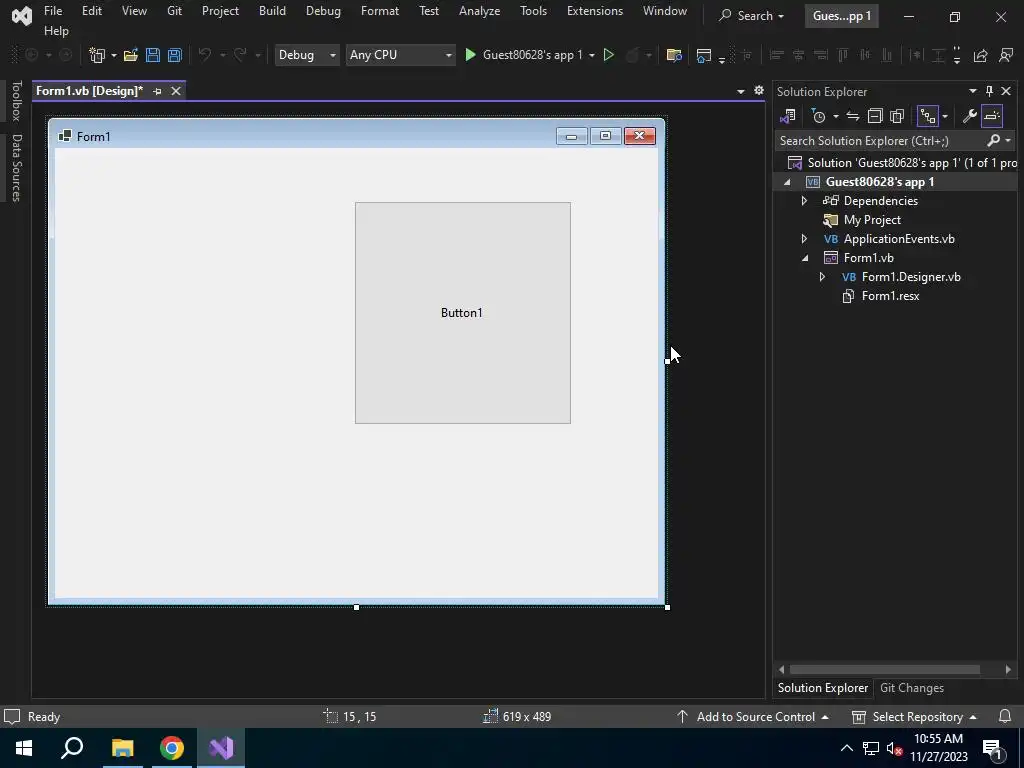1024x768 pixels.
Task: Open File Explorer from the taskbar
Action: (x=122, y=748)
